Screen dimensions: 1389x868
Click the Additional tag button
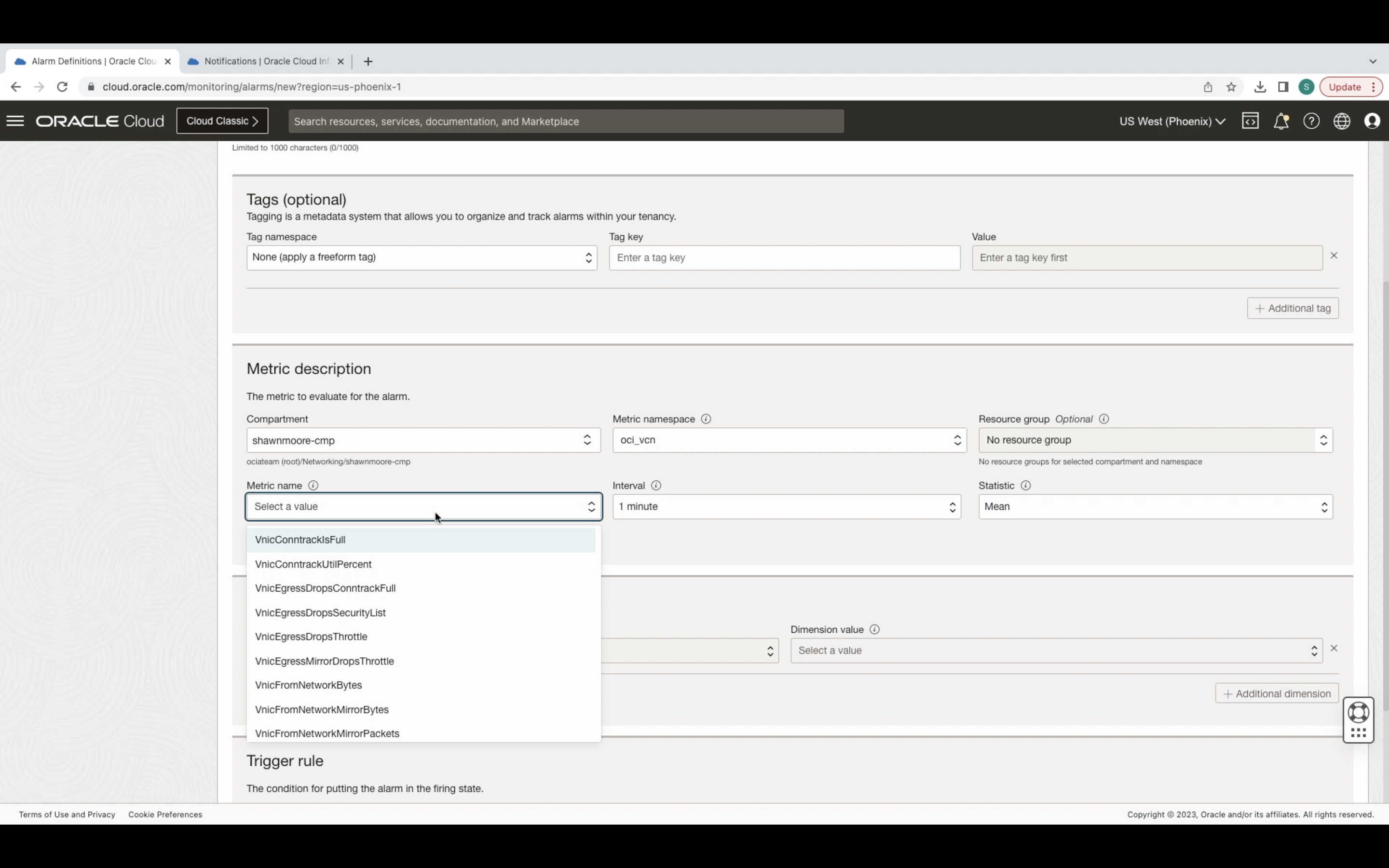tap(1293, 308)
